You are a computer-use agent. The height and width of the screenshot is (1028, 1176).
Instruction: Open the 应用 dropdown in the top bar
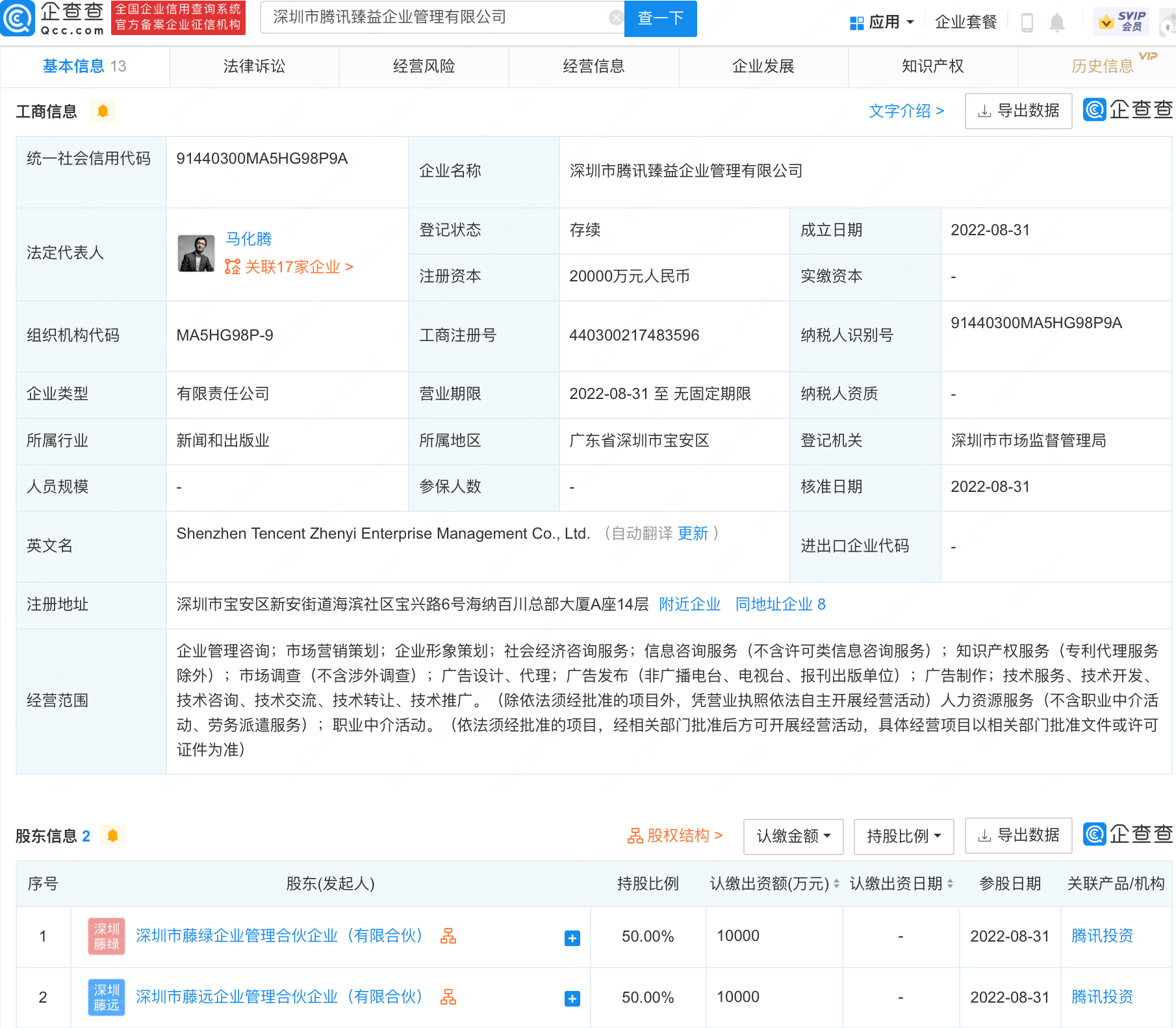pos(884,21)
